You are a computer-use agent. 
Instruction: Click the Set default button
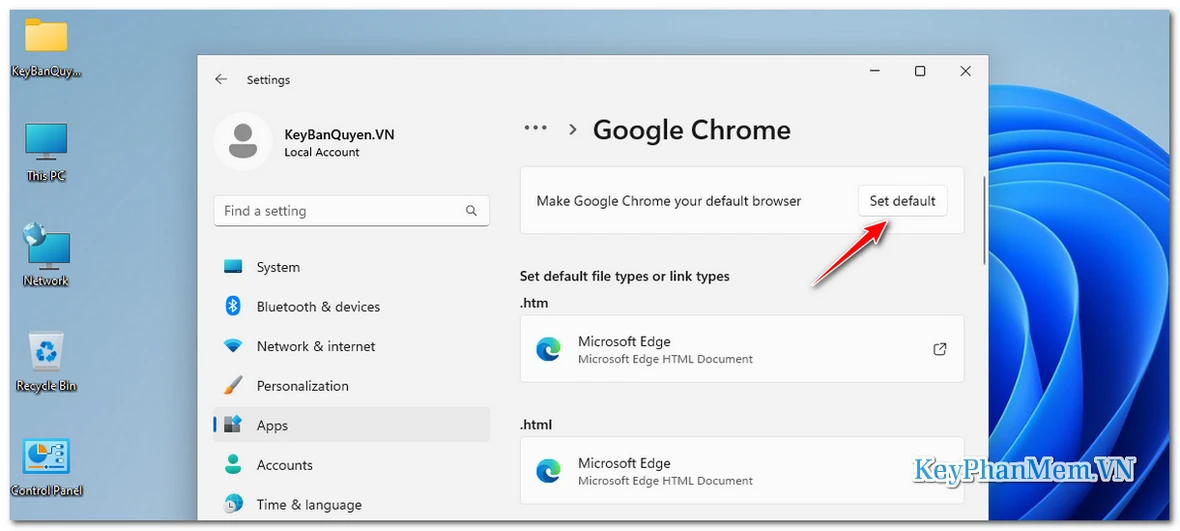(902, 201)
